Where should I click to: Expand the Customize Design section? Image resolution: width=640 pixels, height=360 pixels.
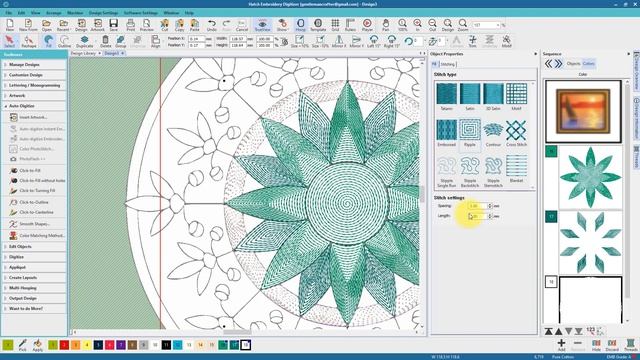[34, 75]
